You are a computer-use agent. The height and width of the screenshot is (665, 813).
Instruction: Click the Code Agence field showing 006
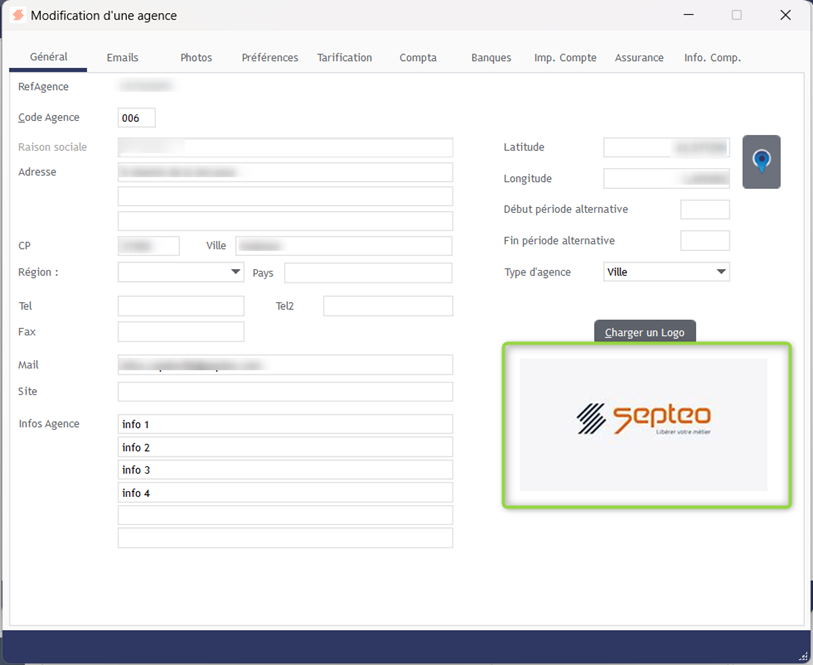(136, 118)
